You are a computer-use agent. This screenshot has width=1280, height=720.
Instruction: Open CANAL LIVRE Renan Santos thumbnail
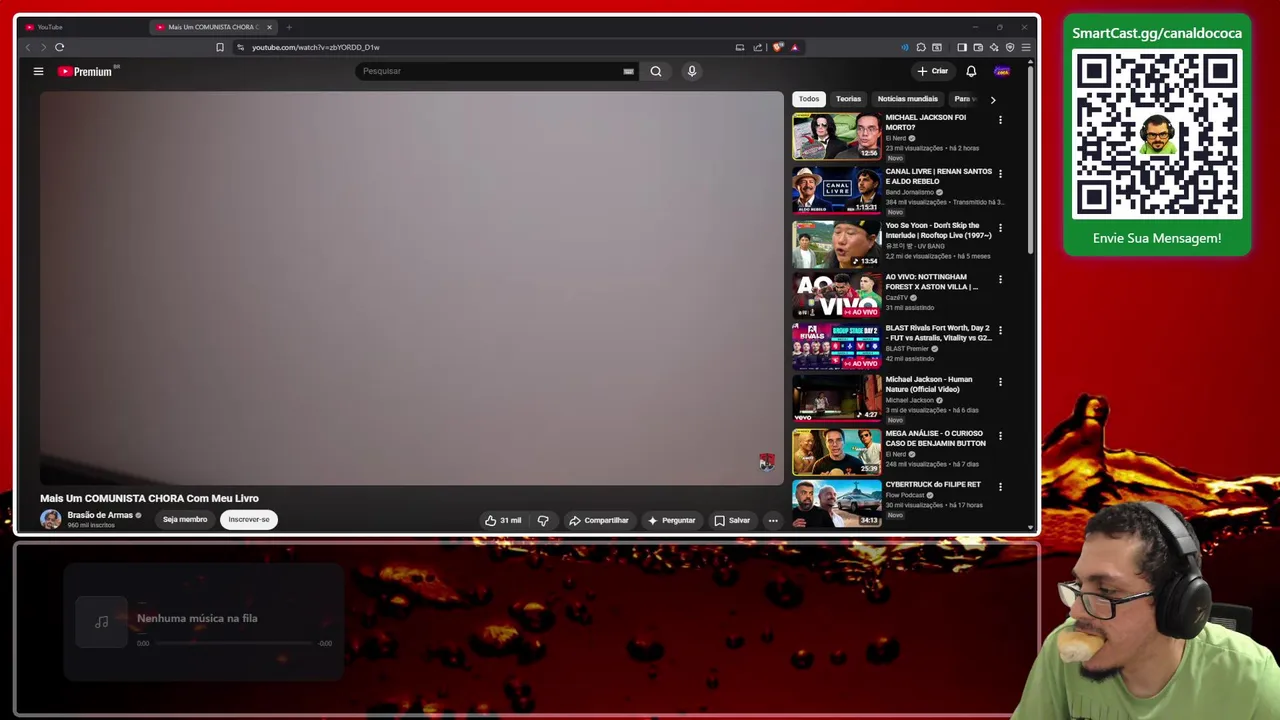pos(837,190)
